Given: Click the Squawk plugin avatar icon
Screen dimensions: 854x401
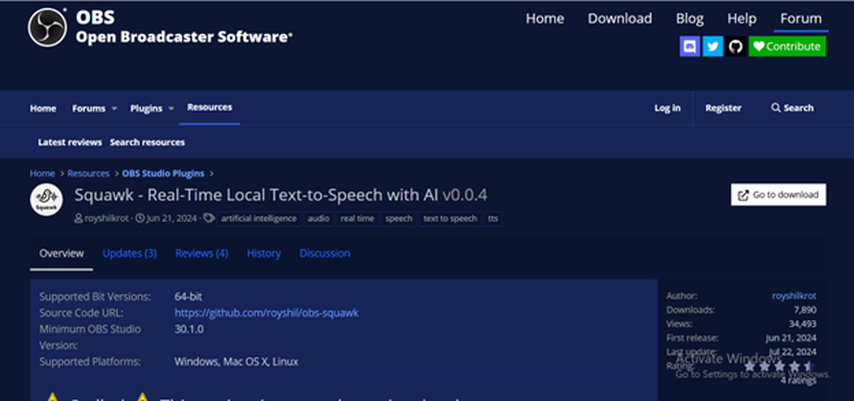Looking at the screenshot, I should point(46,200).
